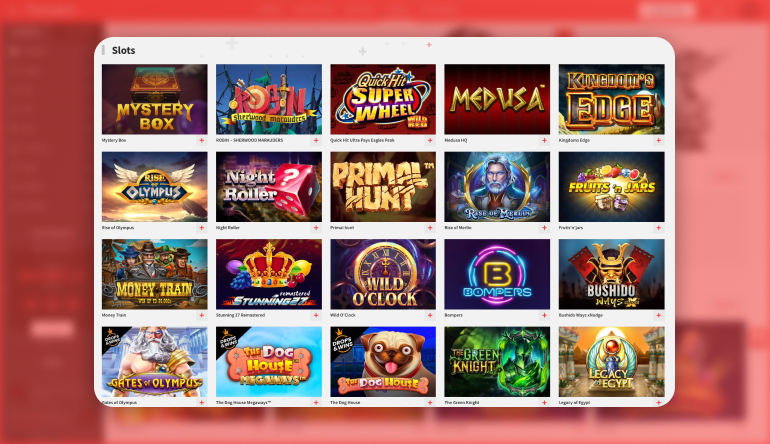Launch Fruits 'n Jars slot thumbnail

coord(611,187)
